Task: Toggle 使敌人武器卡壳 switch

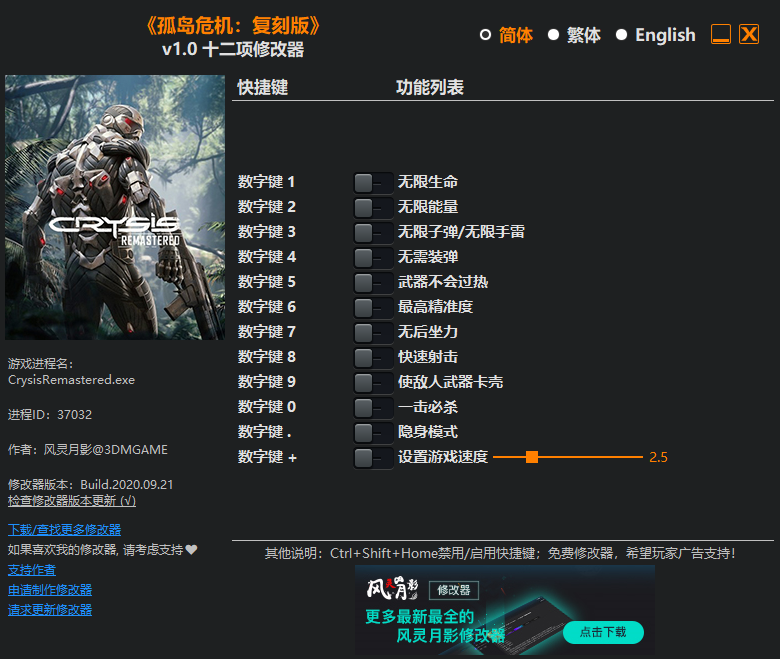Action: click(x=373, y=383)
